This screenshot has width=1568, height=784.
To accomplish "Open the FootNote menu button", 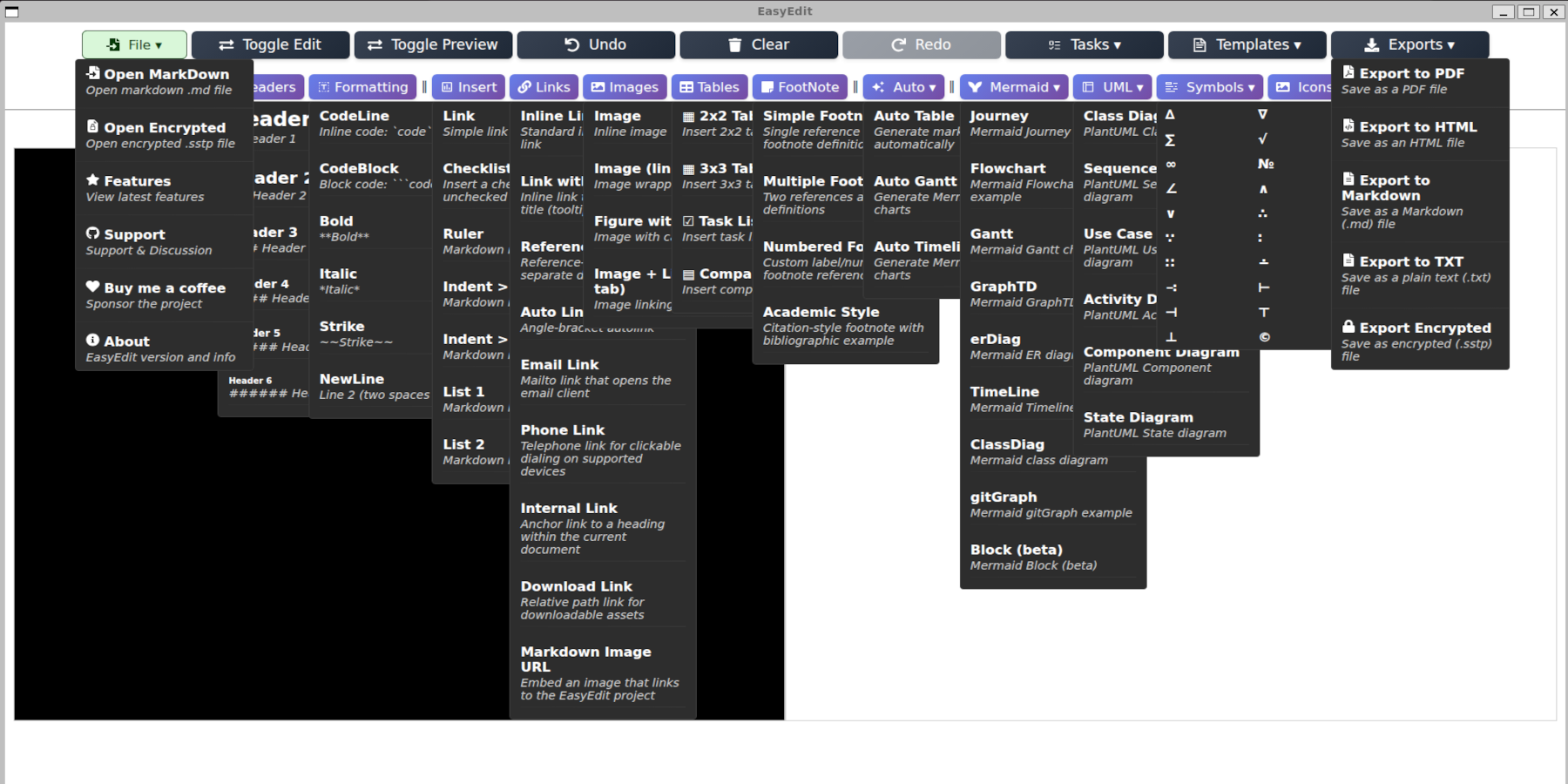I will point(800,87).
